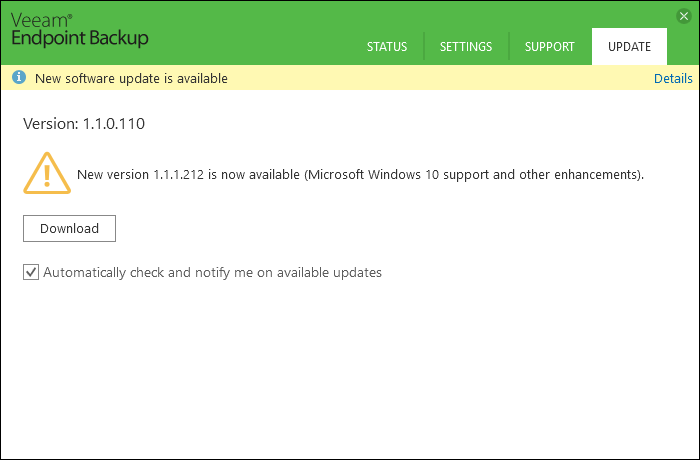The image size is (700, 460).
Task: Click the Download button
Action: pyautogui.click(x=69, y=228)
